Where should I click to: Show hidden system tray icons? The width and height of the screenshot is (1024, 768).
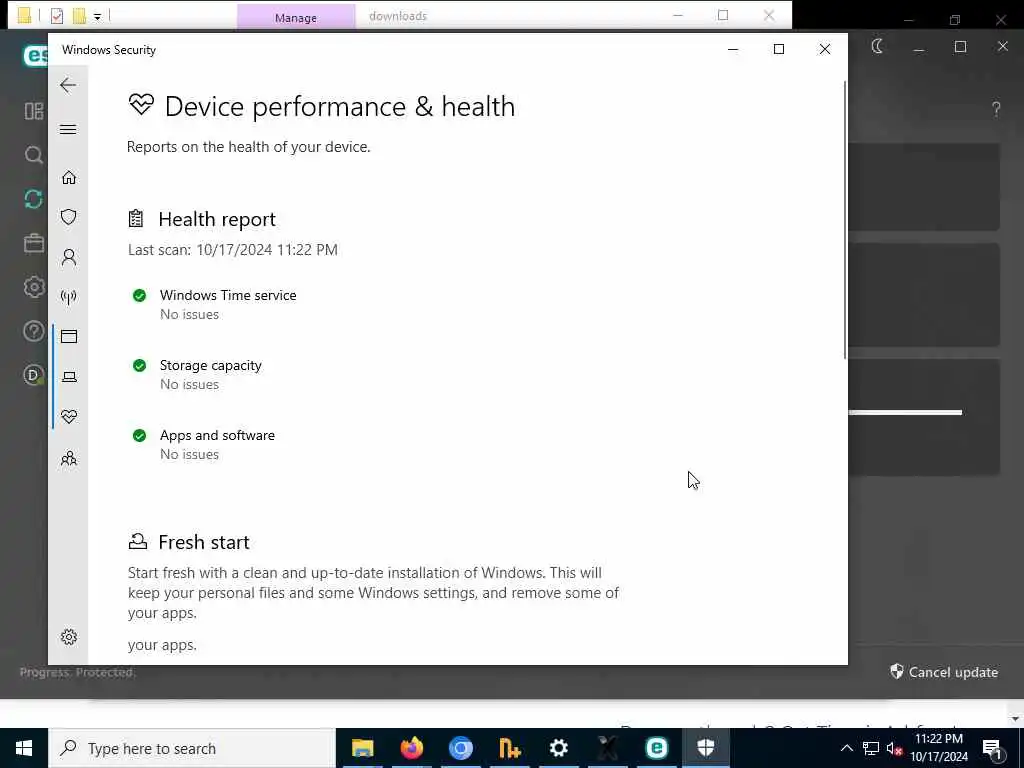tap(846, 748)
